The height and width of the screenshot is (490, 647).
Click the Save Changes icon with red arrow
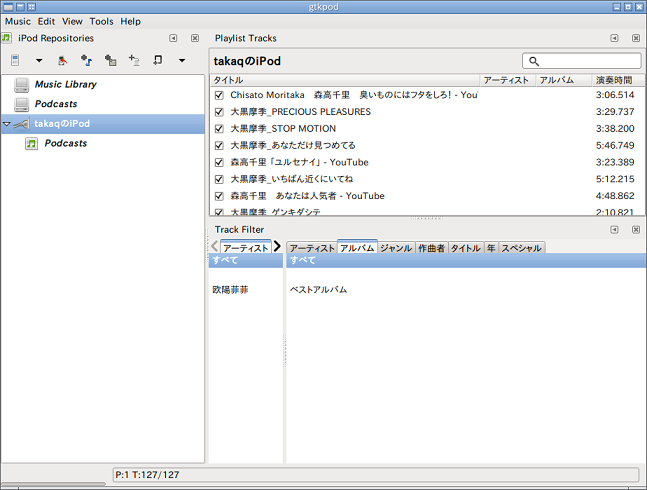pos(62,61)
